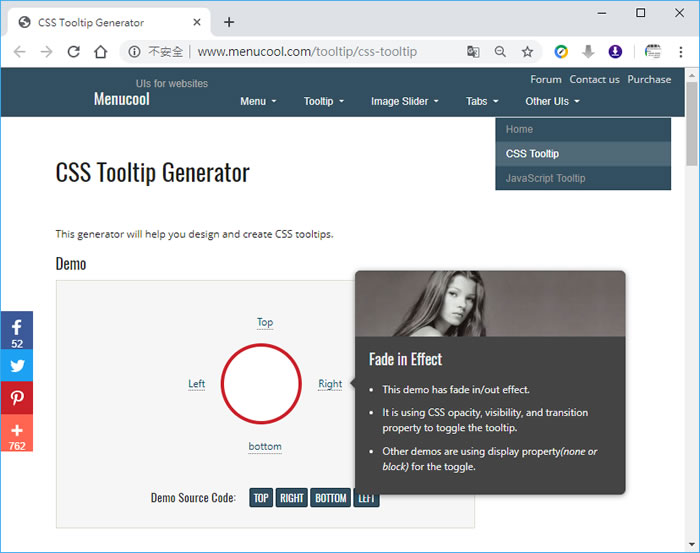
Task: Reload the page with refresh icon
Action: [74, 52]
